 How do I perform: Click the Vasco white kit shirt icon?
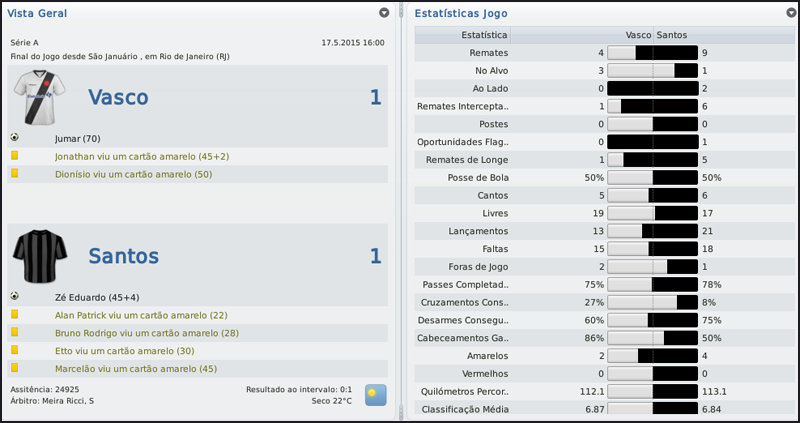[x=38, y=97]
